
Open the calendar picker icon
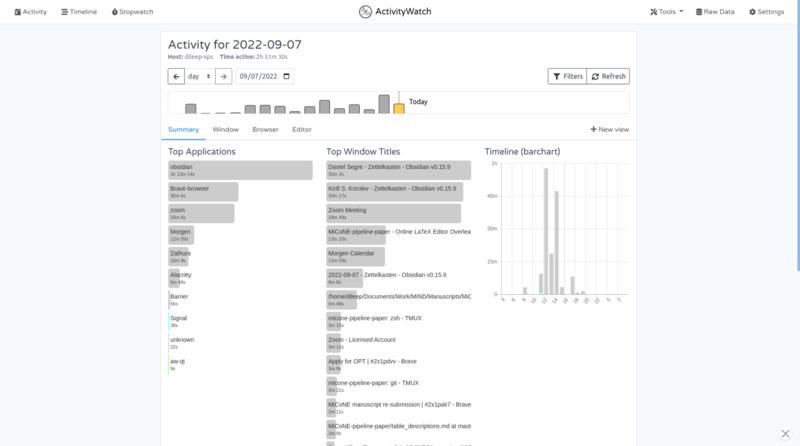(286, 76)
